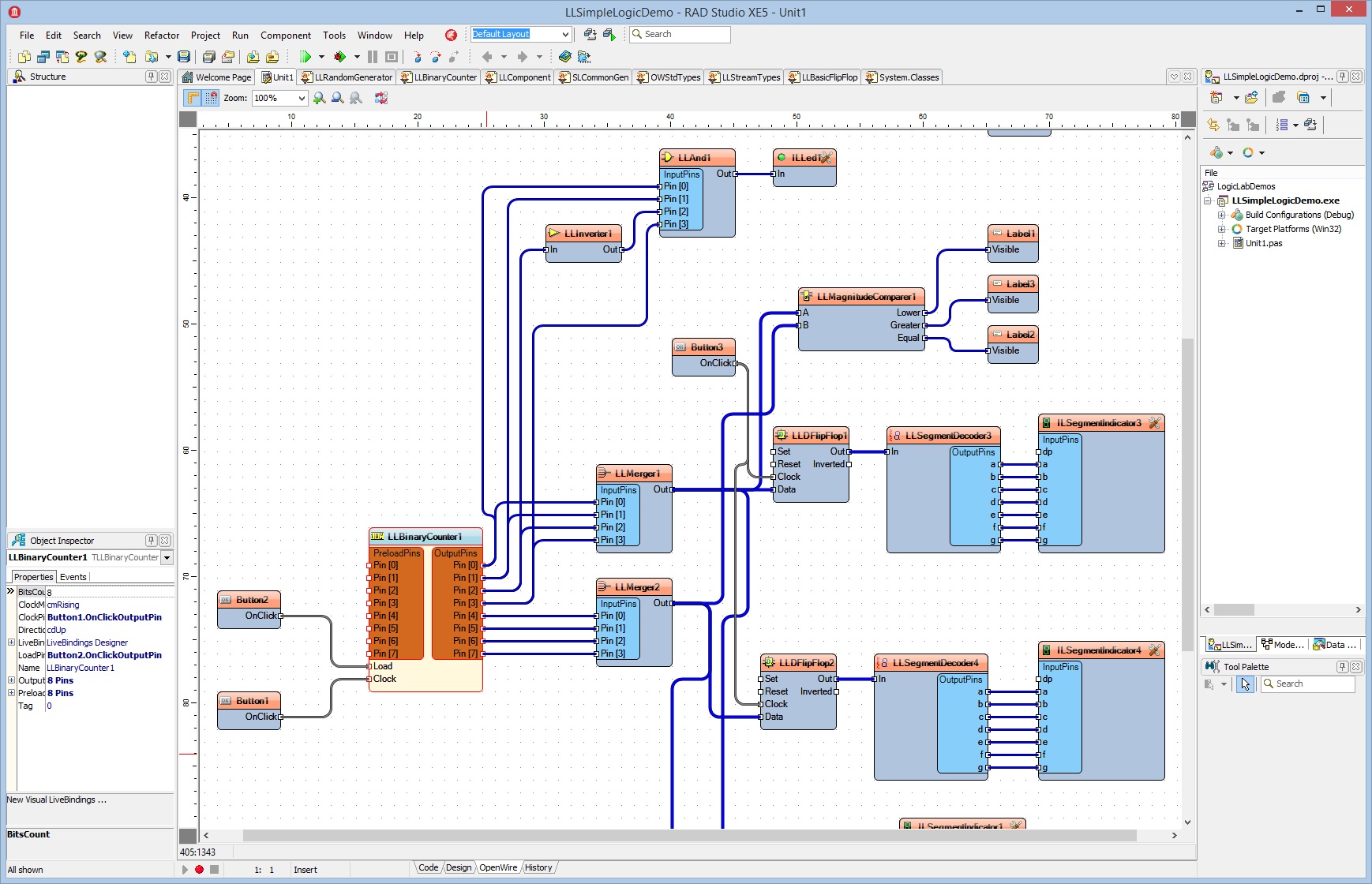Click the IDE Insight Search field

tap(680, 34)
